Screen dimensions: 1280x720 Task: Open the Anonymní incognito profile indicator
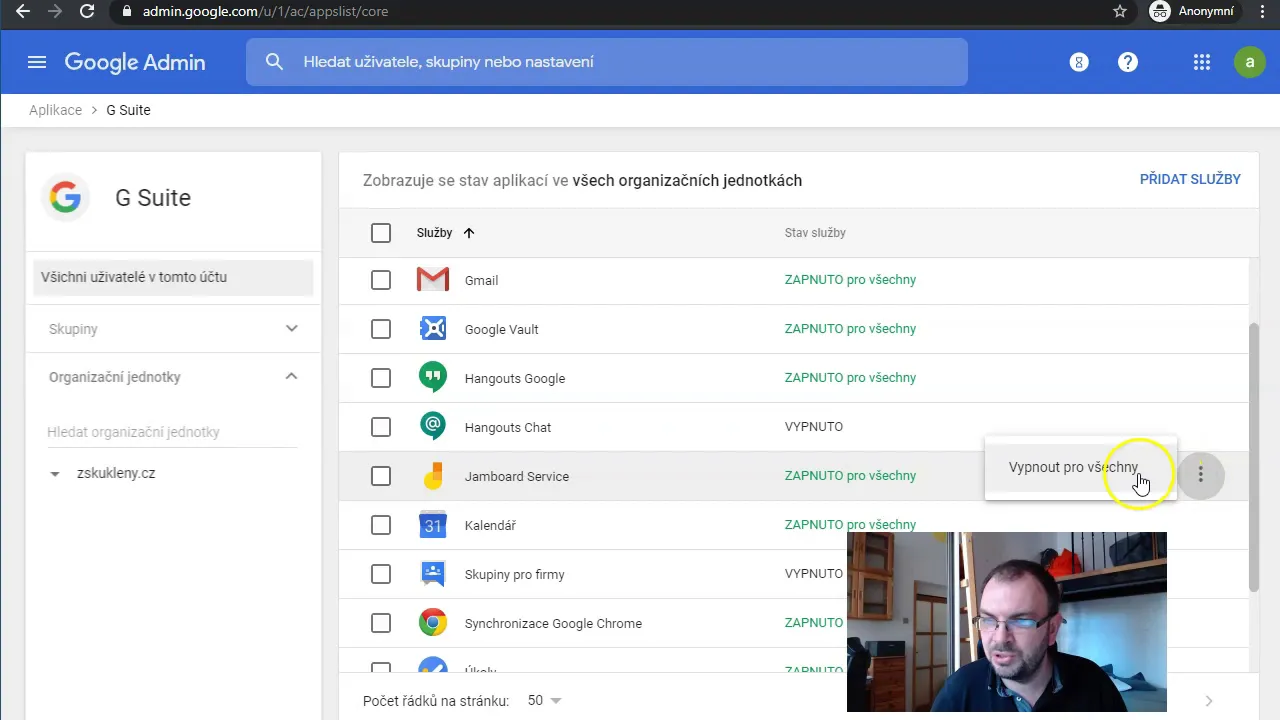point(1194,11)
